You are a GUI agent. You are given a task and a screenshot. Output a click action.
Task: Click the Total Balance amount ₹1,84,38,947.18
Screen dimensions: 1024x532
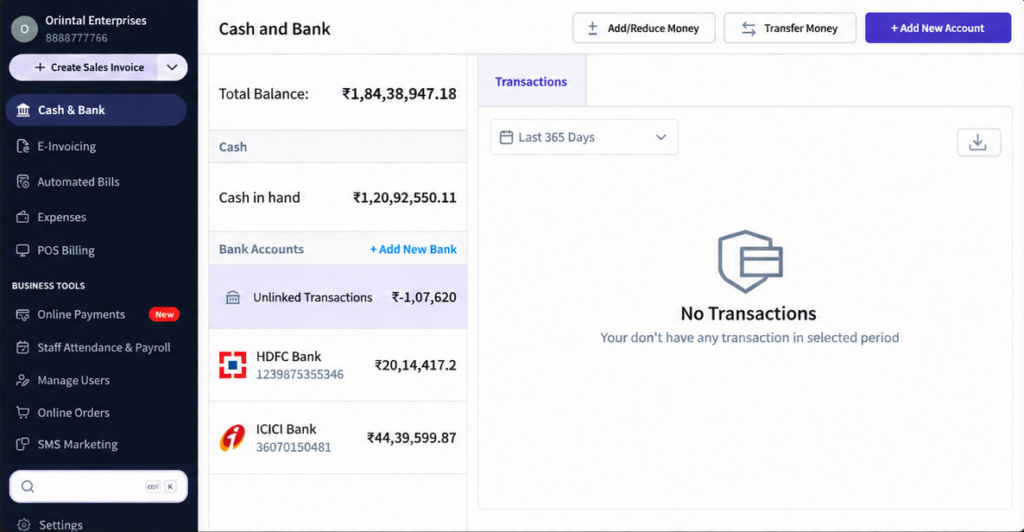click(x=399, y=94)
